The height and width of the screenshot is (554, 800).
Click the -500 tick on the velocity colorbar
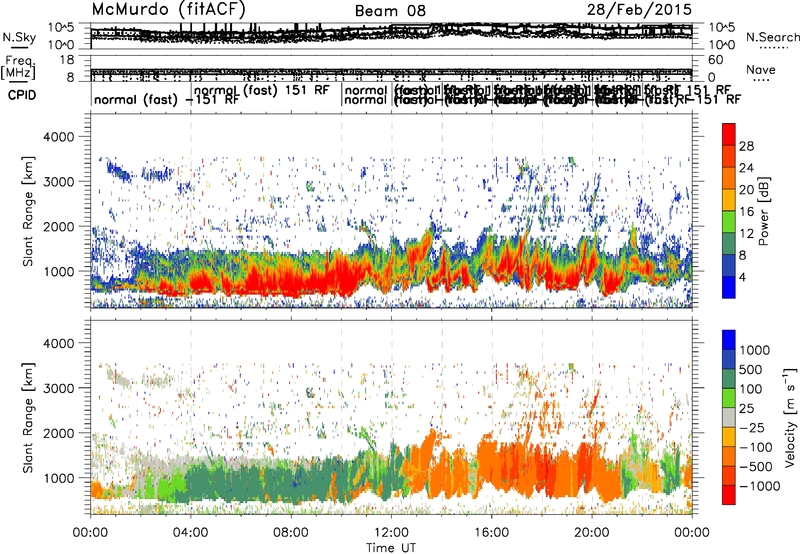[x=756, y=467]
